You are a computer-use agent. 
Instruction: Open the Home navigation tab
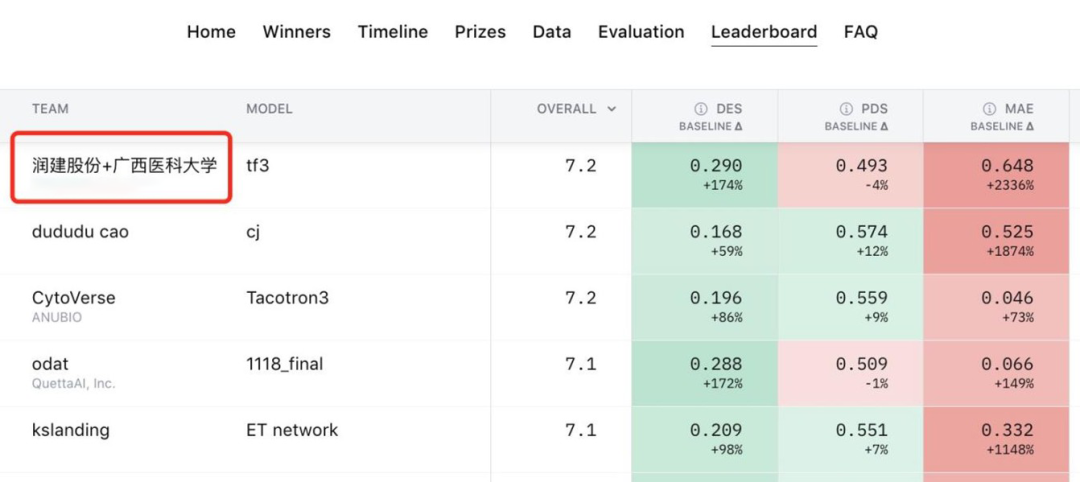(x=211, y=32)
